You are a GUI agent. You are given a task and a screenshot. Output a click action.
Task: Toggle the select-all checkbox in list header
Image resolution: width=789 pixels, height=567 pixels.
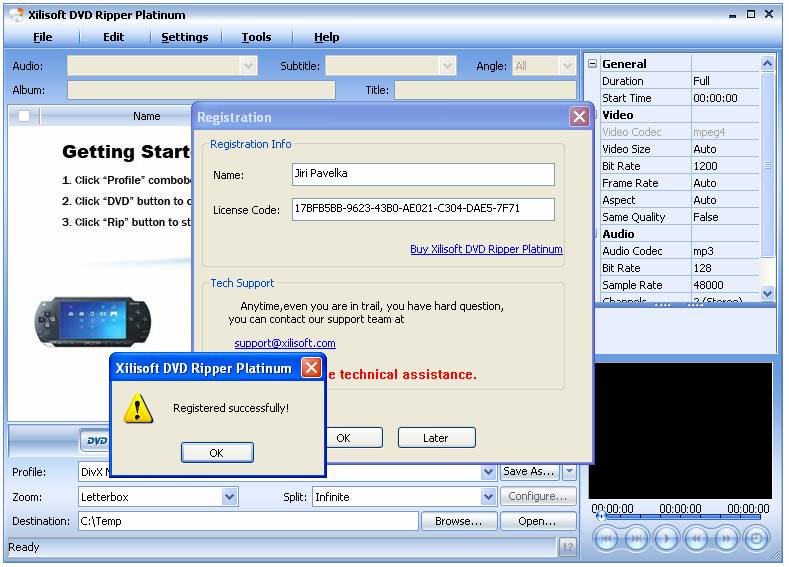click(x=24, y=116)
